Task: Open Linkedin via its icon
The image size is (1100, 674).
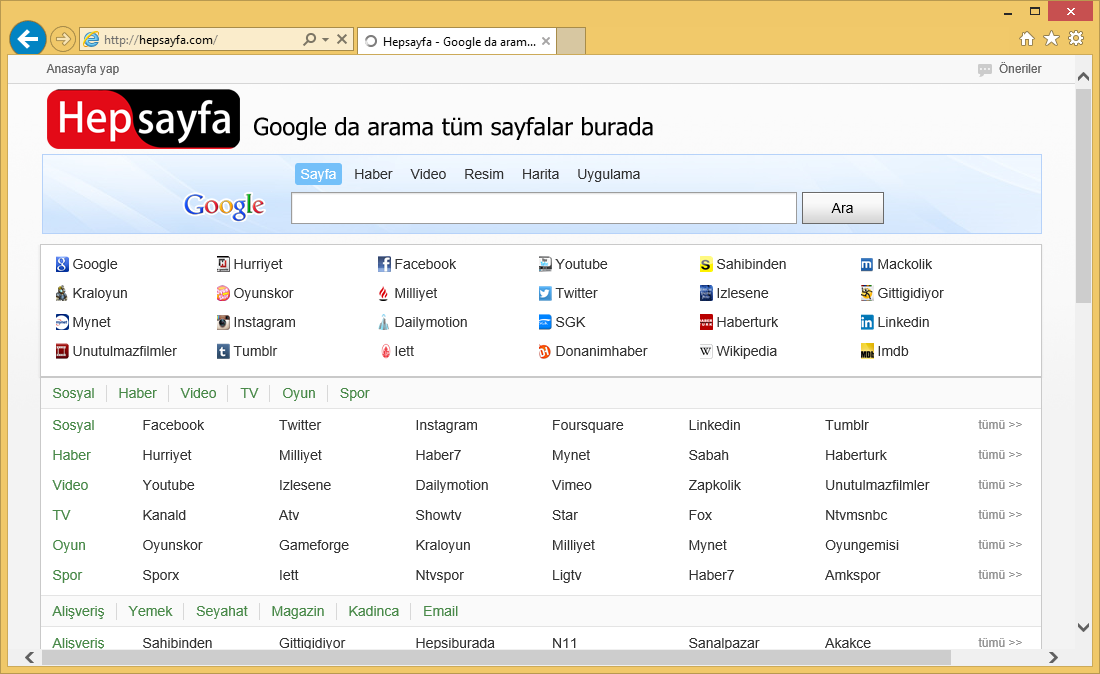Action: [866, 322]
